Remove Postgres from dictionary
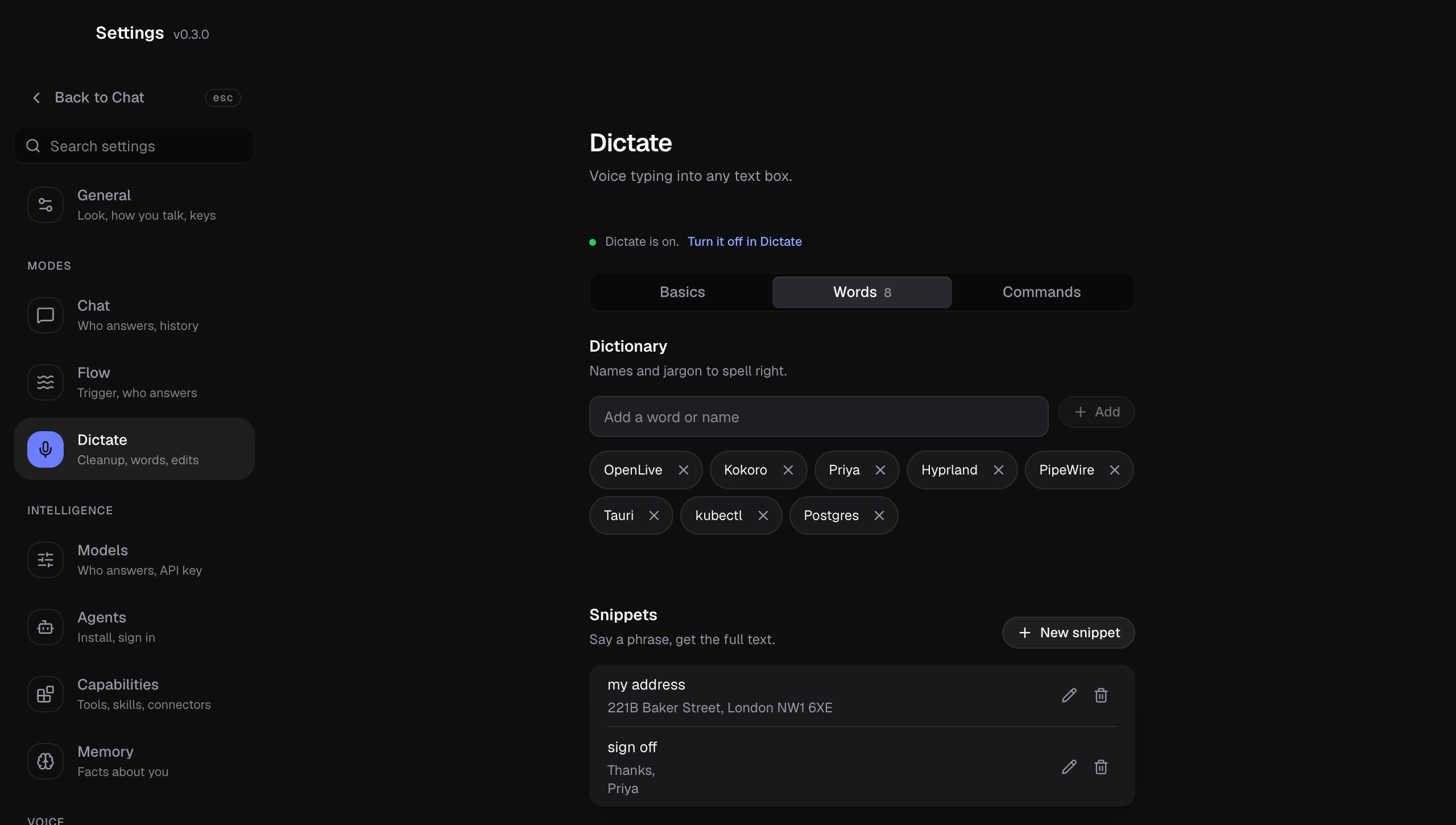1456x825 pixels. (879, 515)
